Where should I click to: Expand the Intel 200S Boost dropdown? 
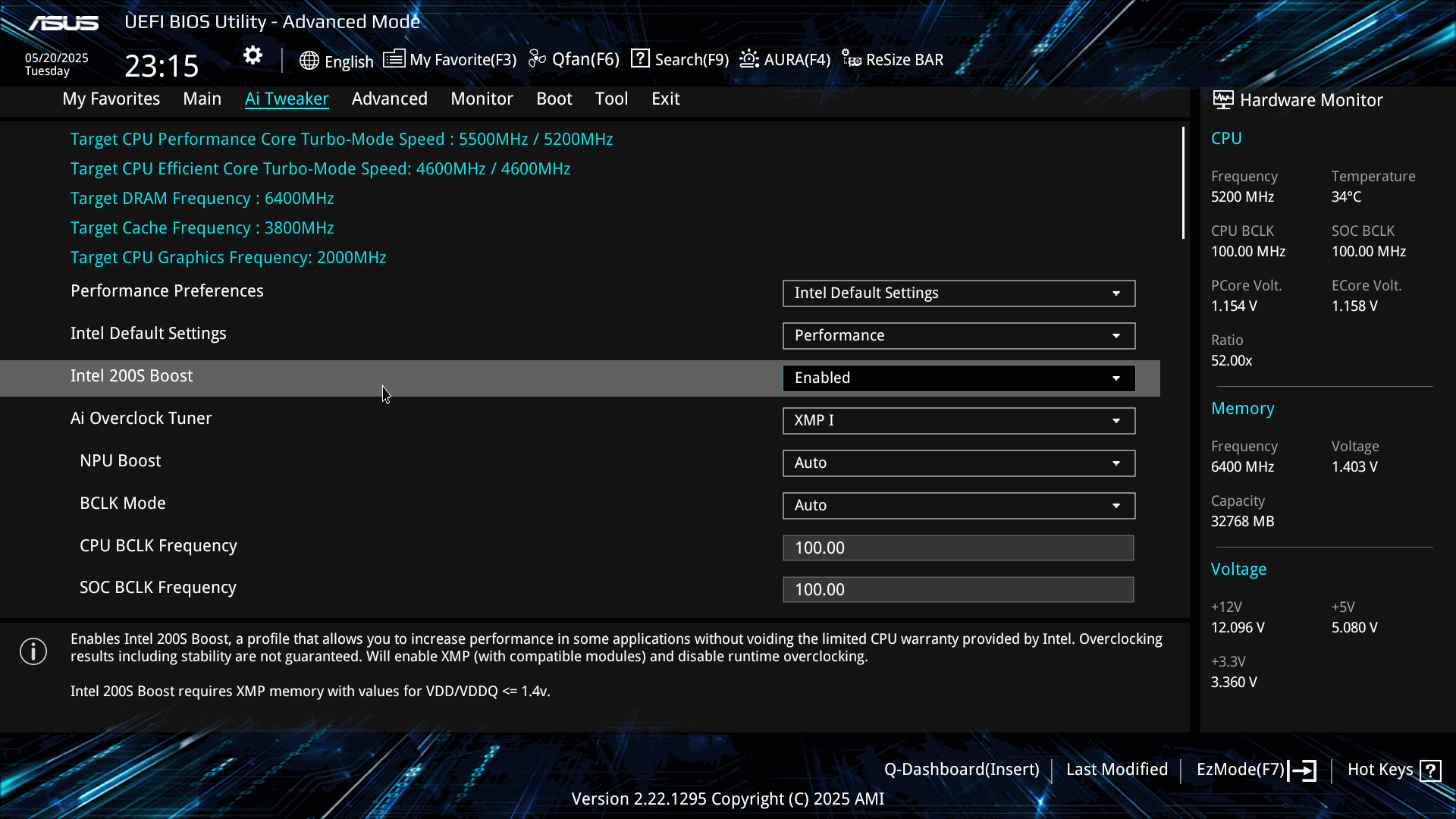click(x=959, y=378)
